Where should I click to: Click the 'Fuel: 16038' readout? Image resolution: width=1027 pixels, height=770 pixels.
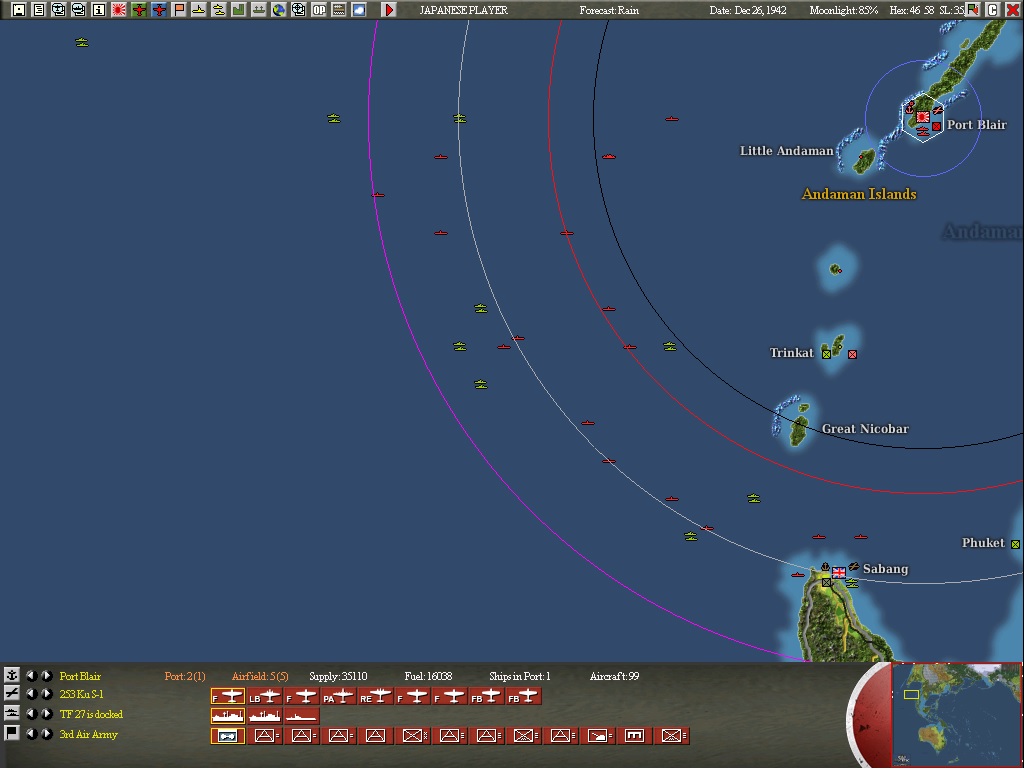tap(428, 676)
